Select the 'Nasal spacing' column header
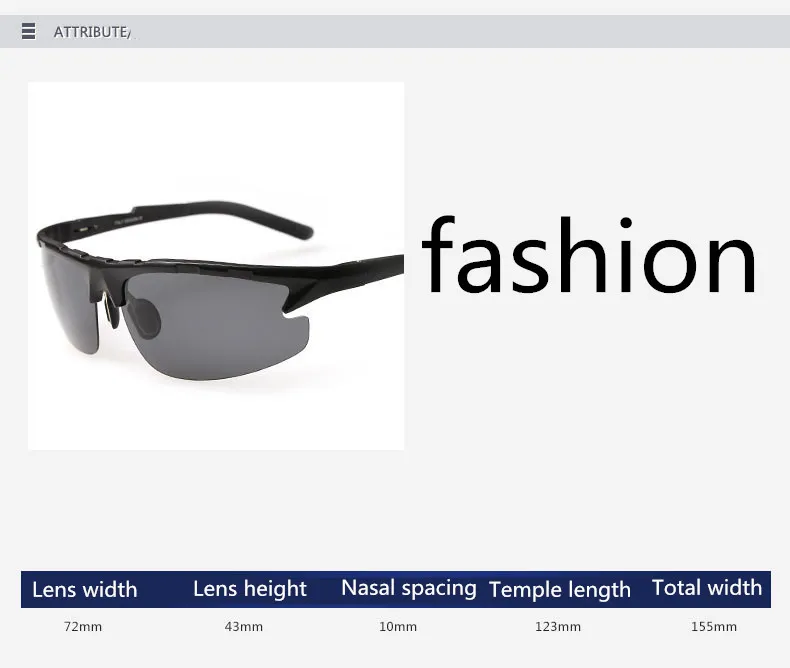The height and width of the screenshot is (668, 790). click(x=409, y=588)
